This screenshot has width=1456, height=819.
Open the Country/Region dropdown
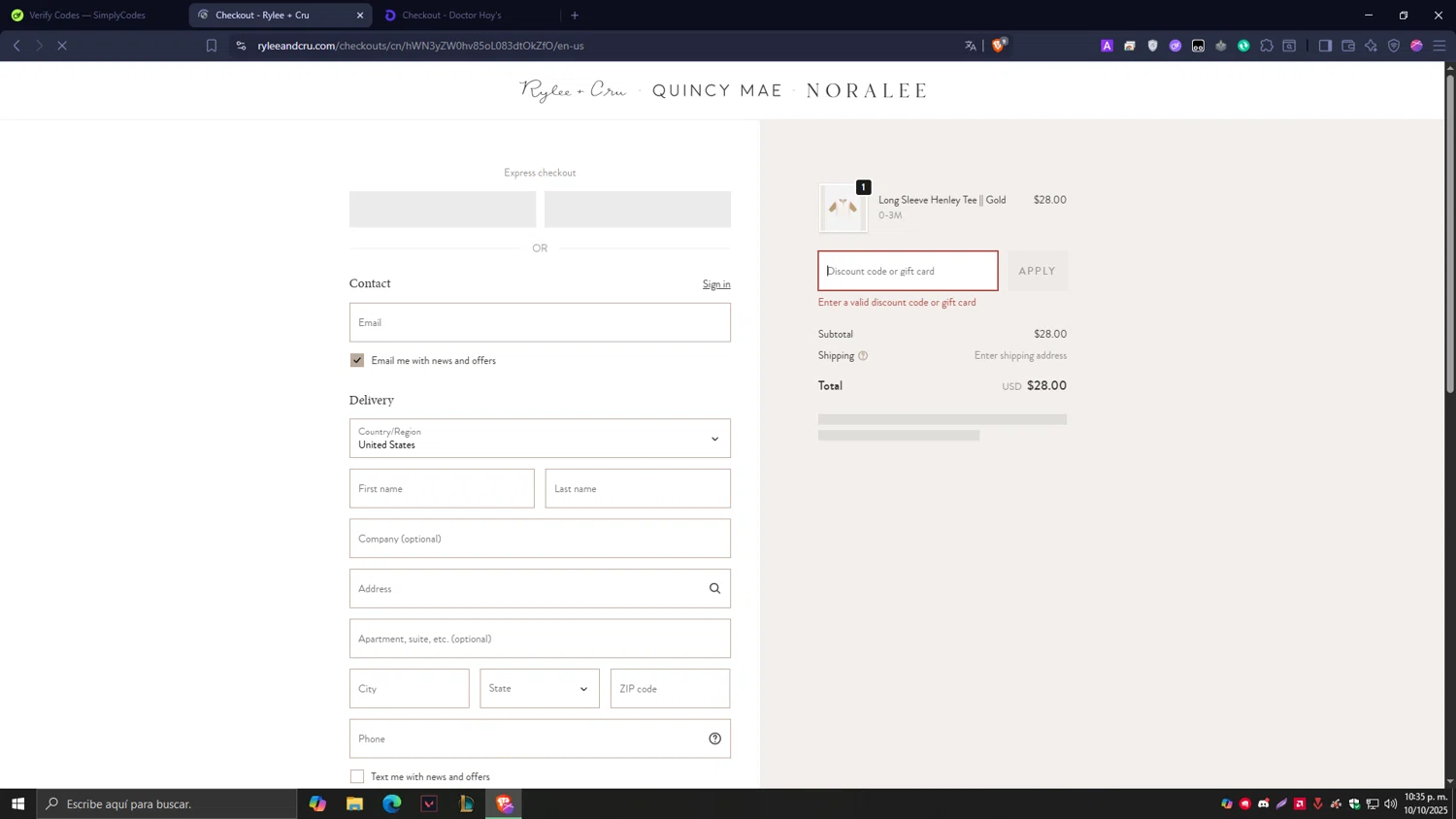(x=540, y=439)
